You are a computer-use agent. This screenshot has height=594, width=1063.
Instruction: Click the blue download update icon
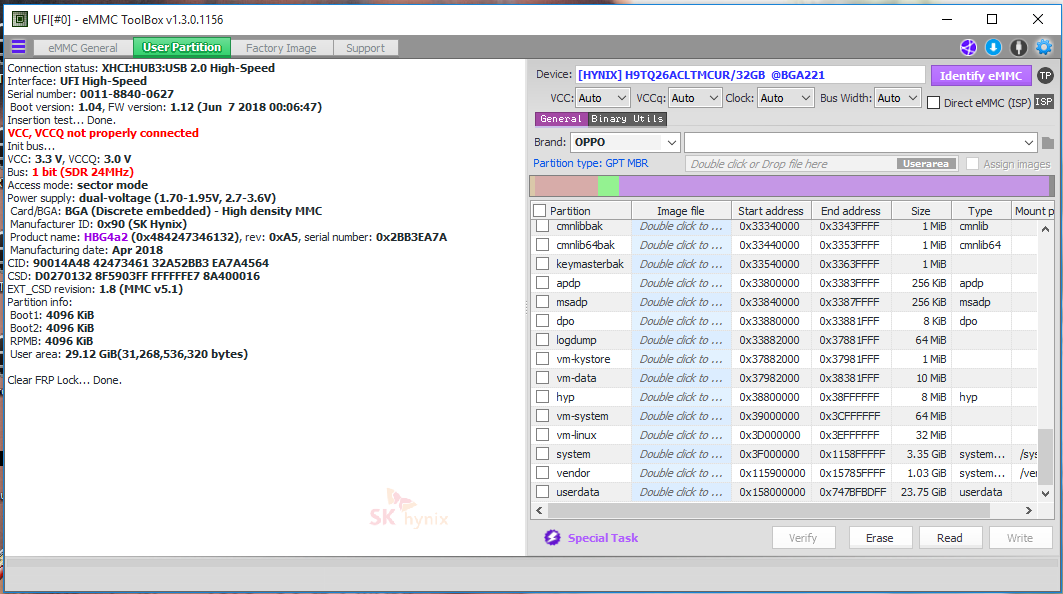(x=993, y=47)
